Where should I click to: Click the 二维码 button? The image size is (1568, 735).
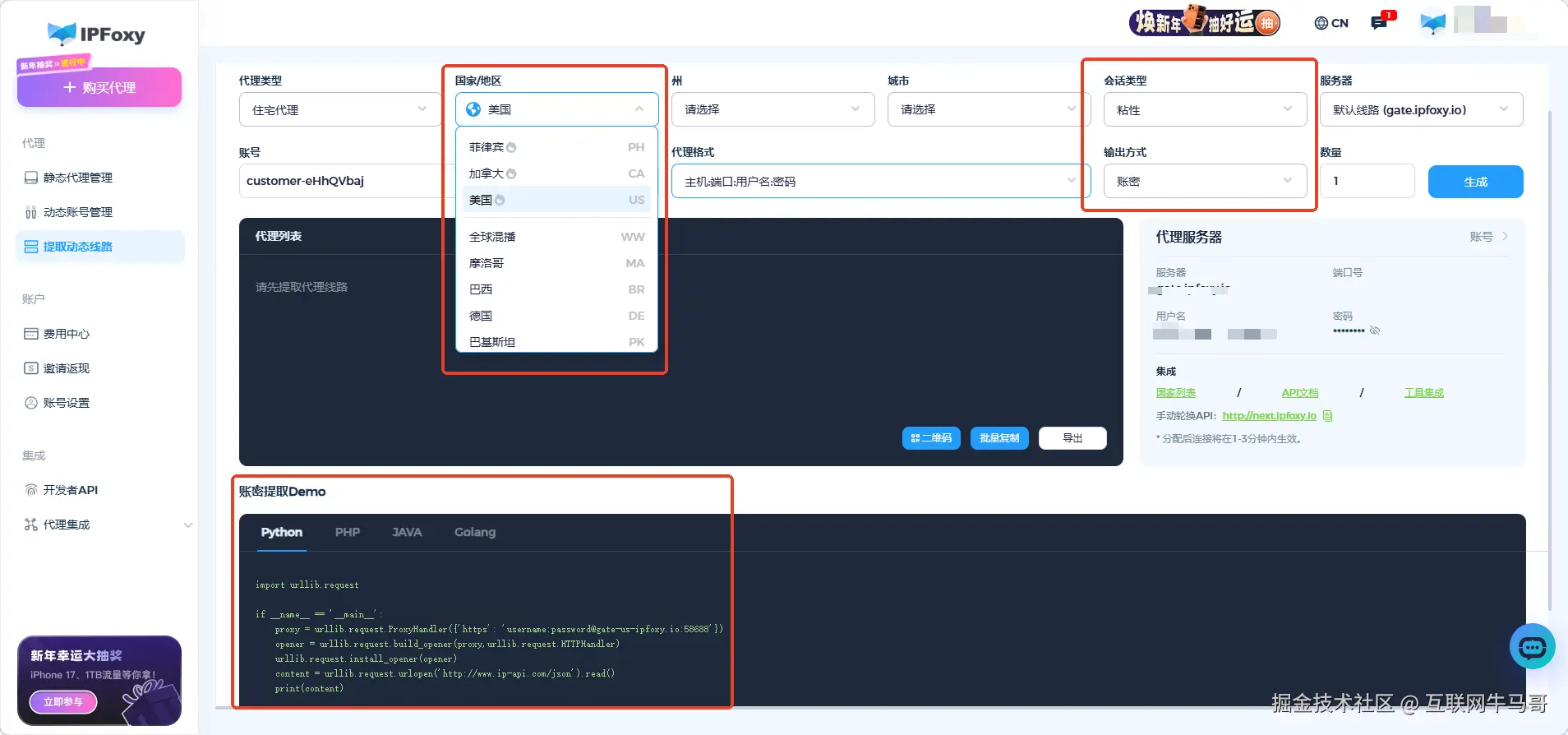[x=931, y=438]
